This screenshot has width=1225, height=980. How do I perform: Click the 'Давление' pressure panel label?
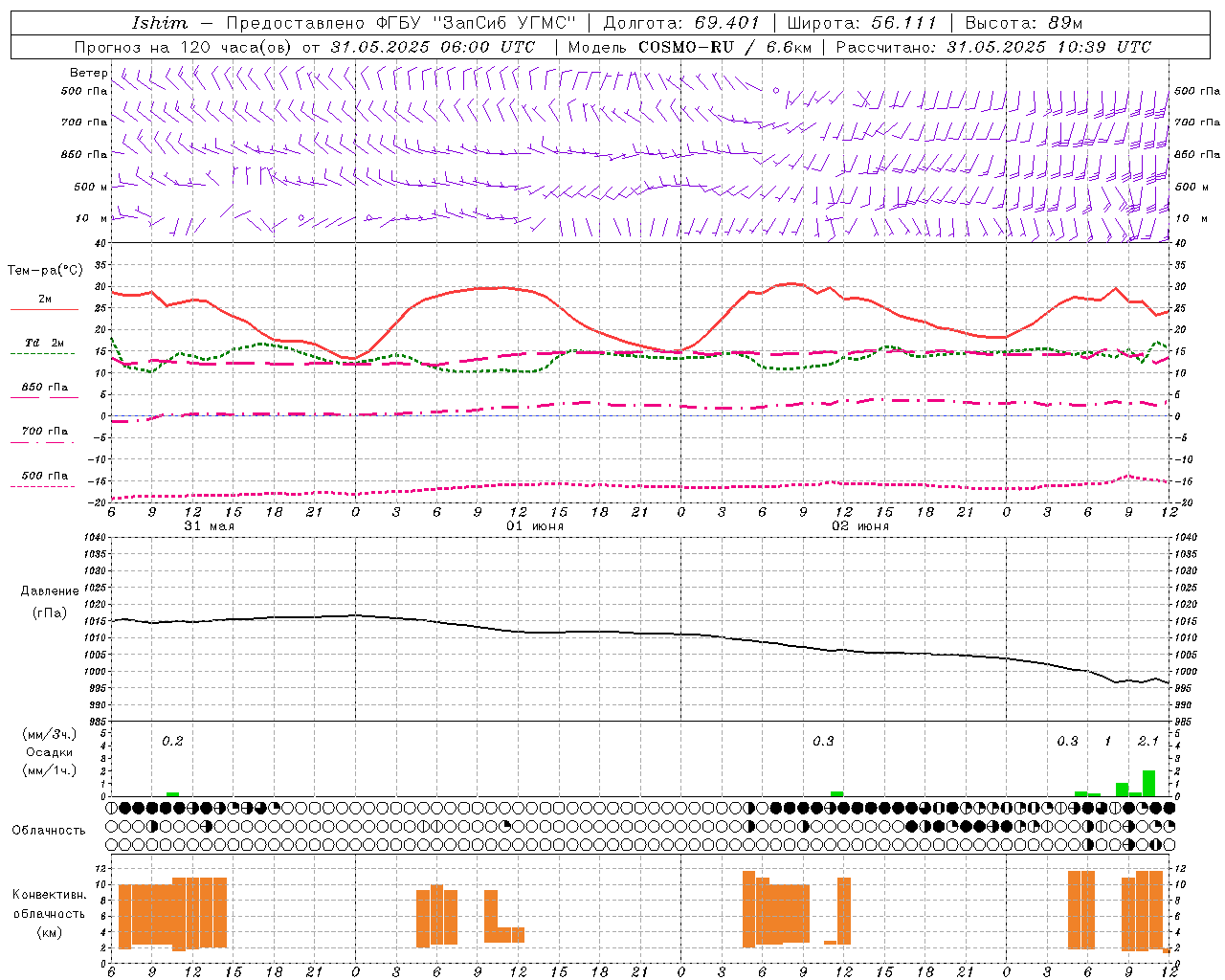50,591
